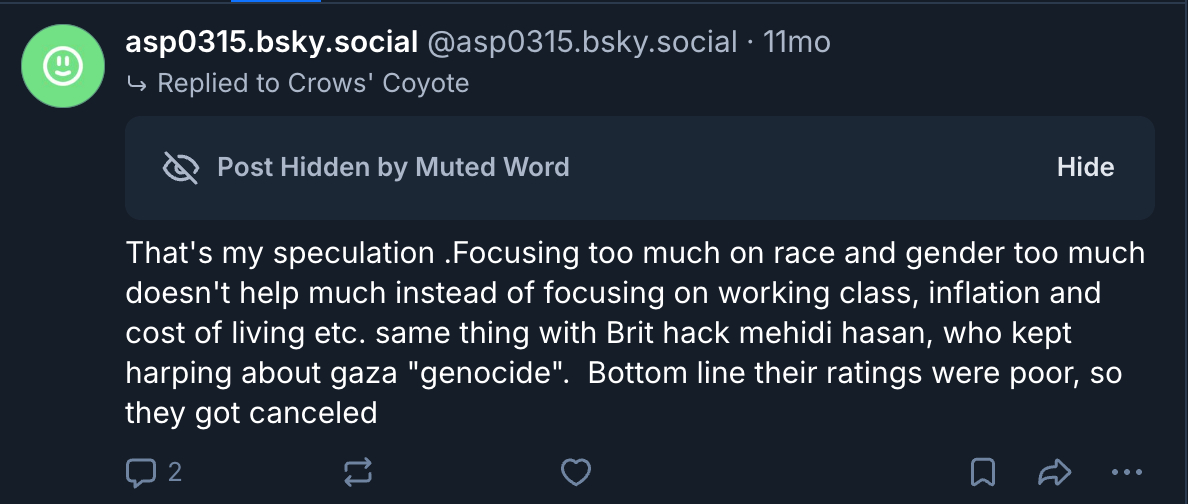Screen dimensions: 1188x504
Task: Bookmark this post by asp0315
Action: (983, 472)
